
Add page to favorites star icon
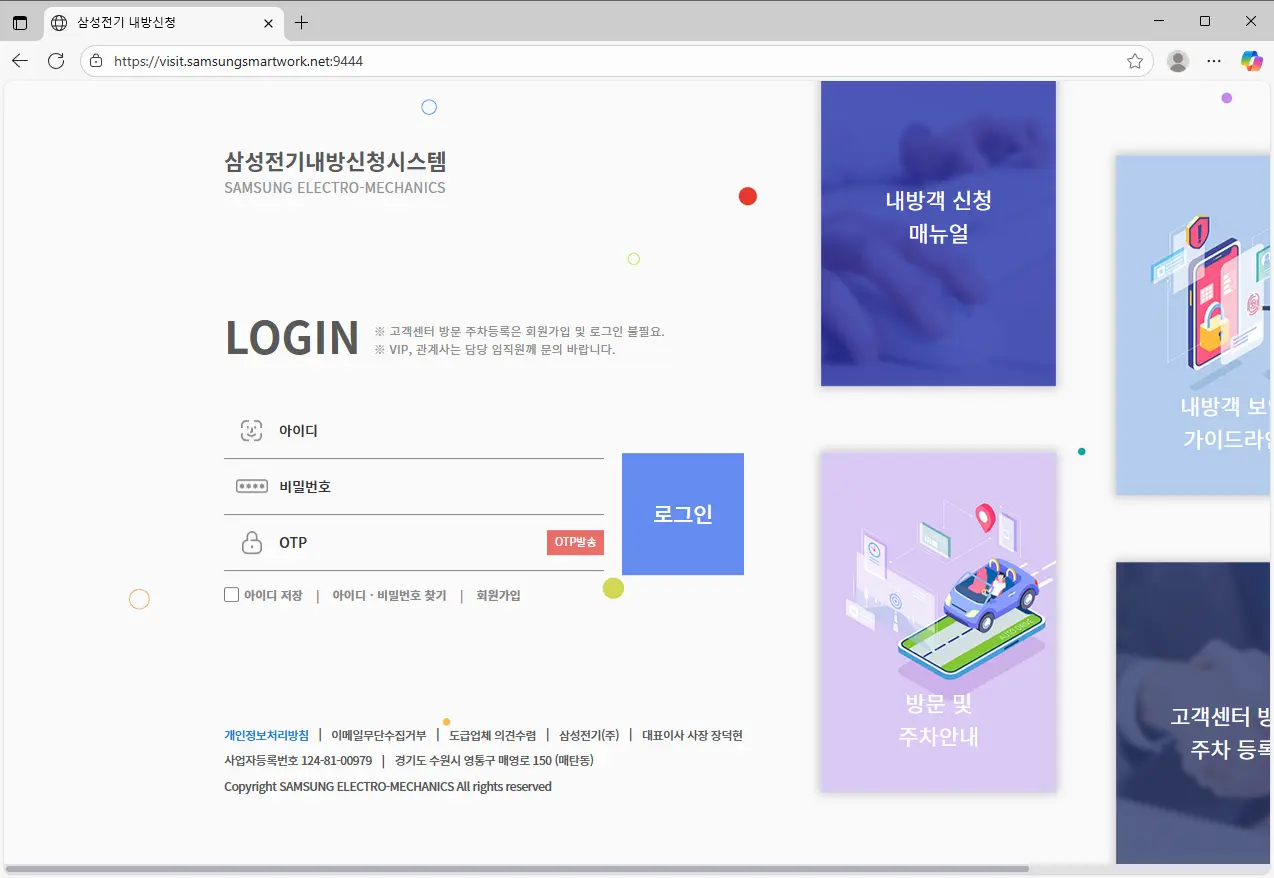[1135, 61]
